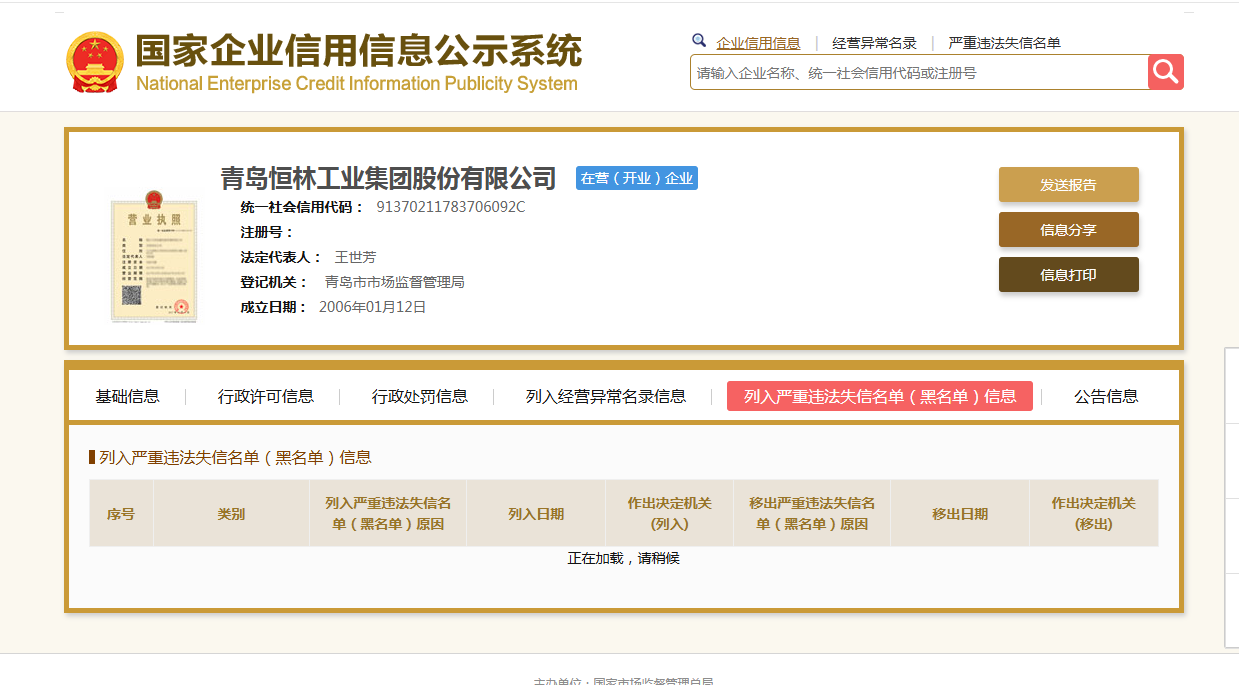Click the 统一社会信用代码 field label
Viewport: 1239px width, 685px height.
(x=302, y=207)
